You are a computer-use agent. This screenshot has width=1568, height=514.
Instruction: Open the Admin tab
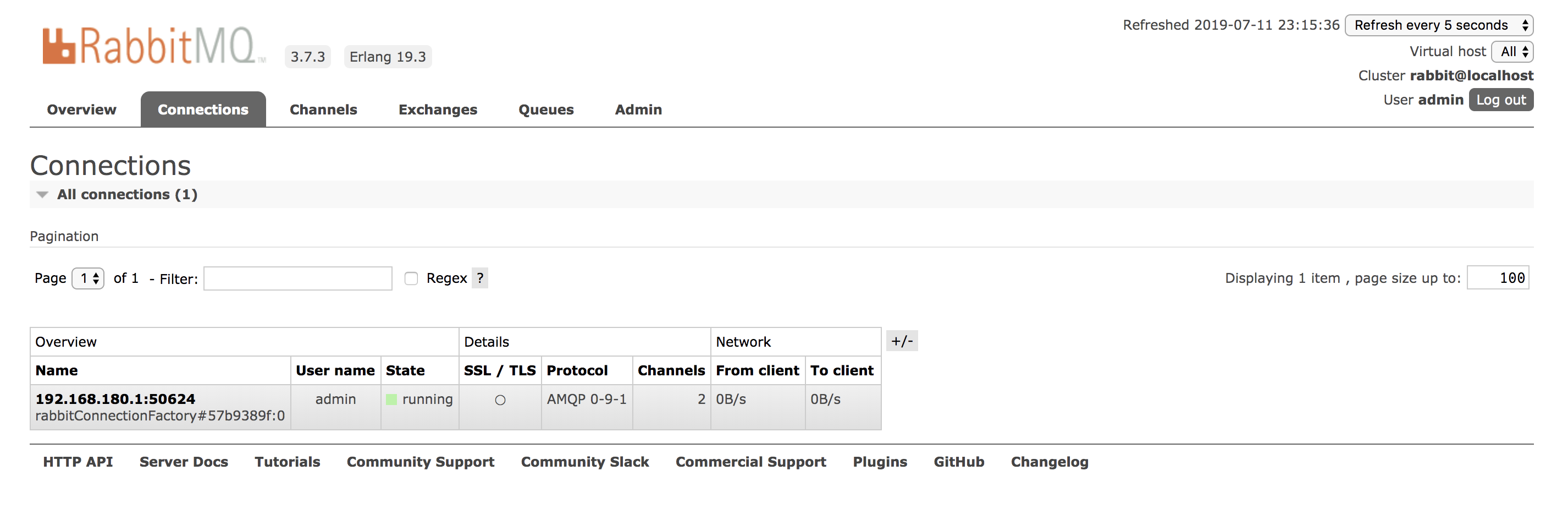[638, 110]
